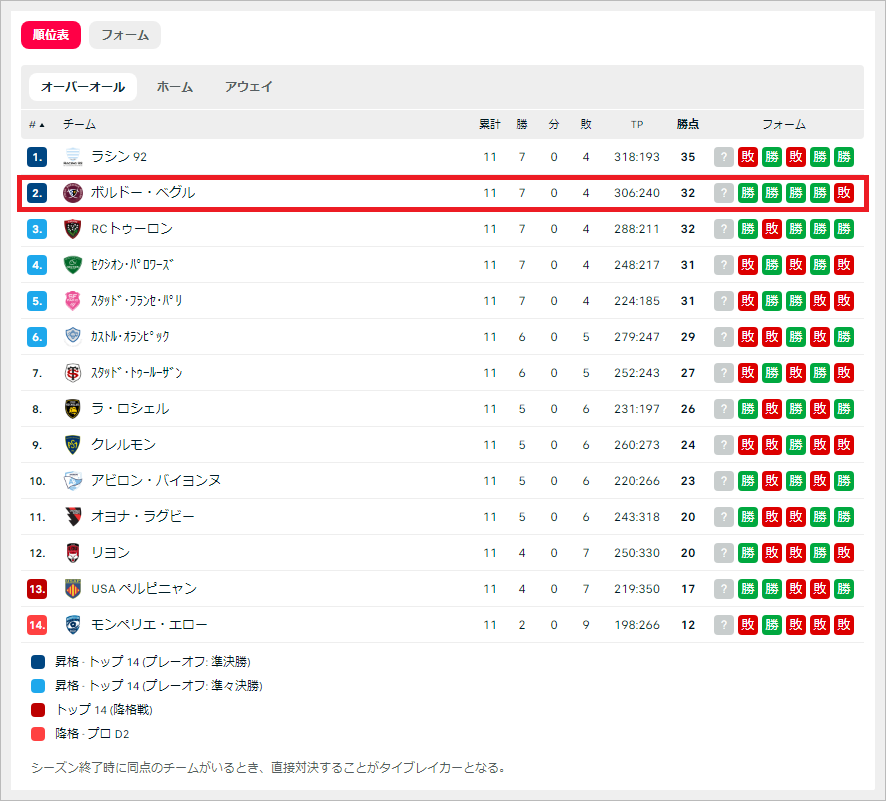Select the 順位表 tab
Screen dimensions: 886x801
51,35
